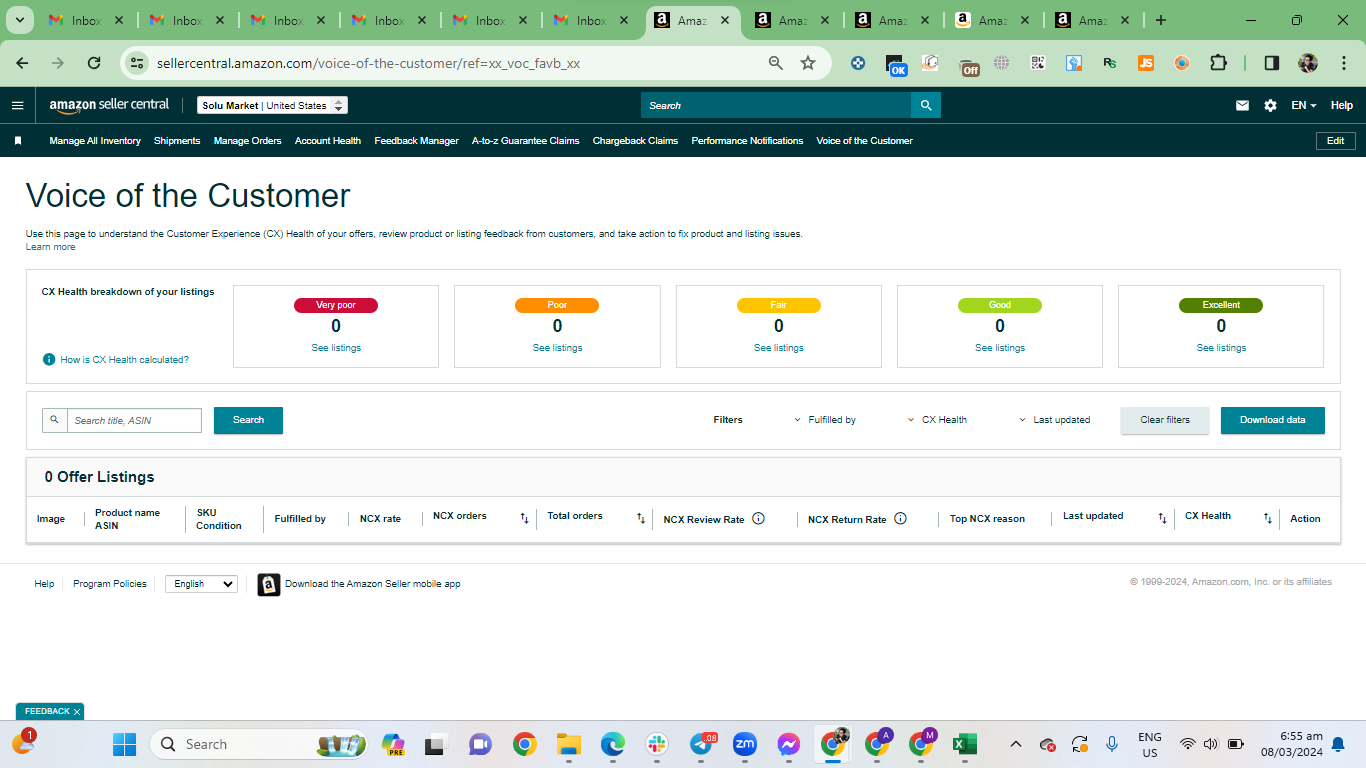Expand the EN language dropdown
1366x768 pixels.
tap(1303, 105)
